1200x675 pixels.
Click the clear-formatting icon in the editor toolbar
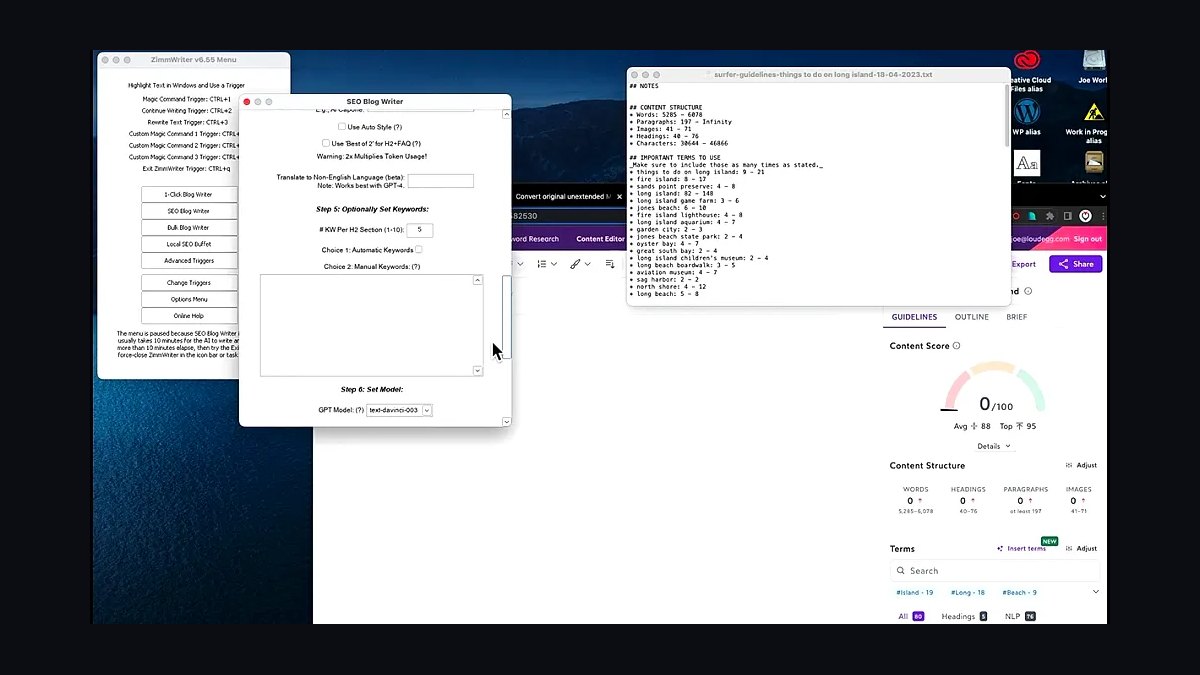(x=610, y=264)
